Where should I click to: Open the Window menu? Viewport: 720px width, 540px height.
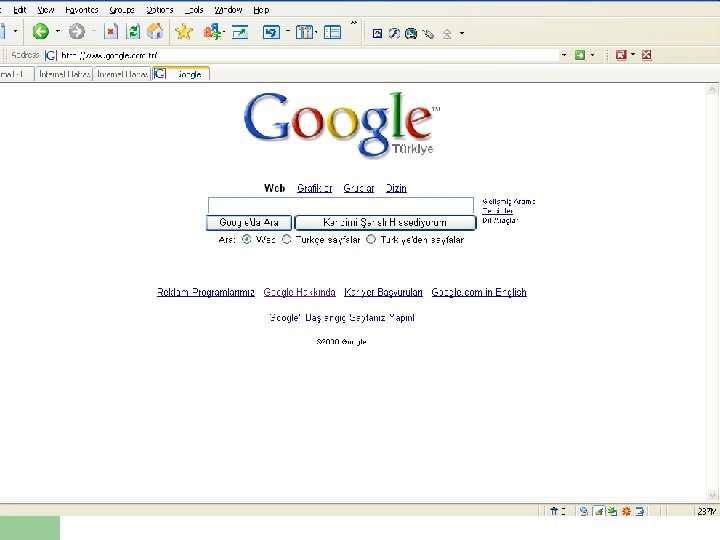coord(228,10)
